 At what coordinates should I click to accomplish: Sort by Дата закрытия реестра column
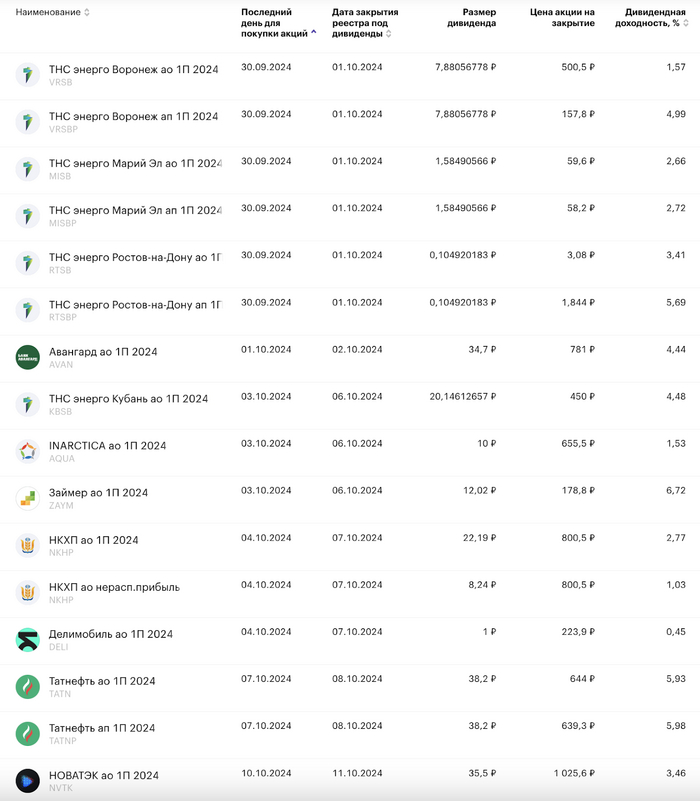point(365,22)
